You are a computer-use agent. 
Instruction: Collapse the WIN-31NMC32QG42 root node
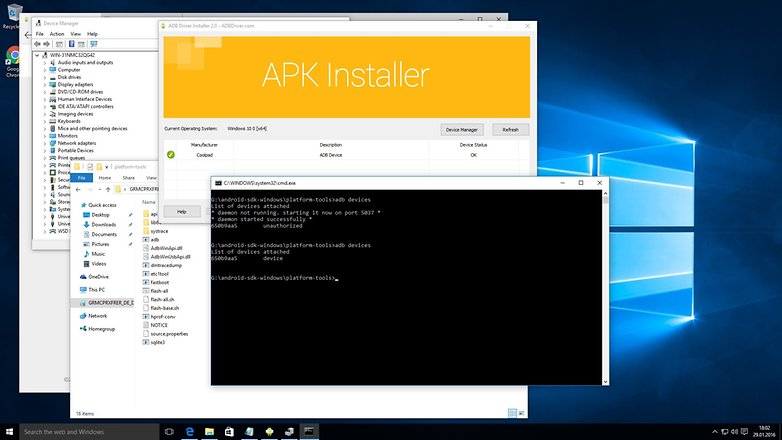click(37, 55)
